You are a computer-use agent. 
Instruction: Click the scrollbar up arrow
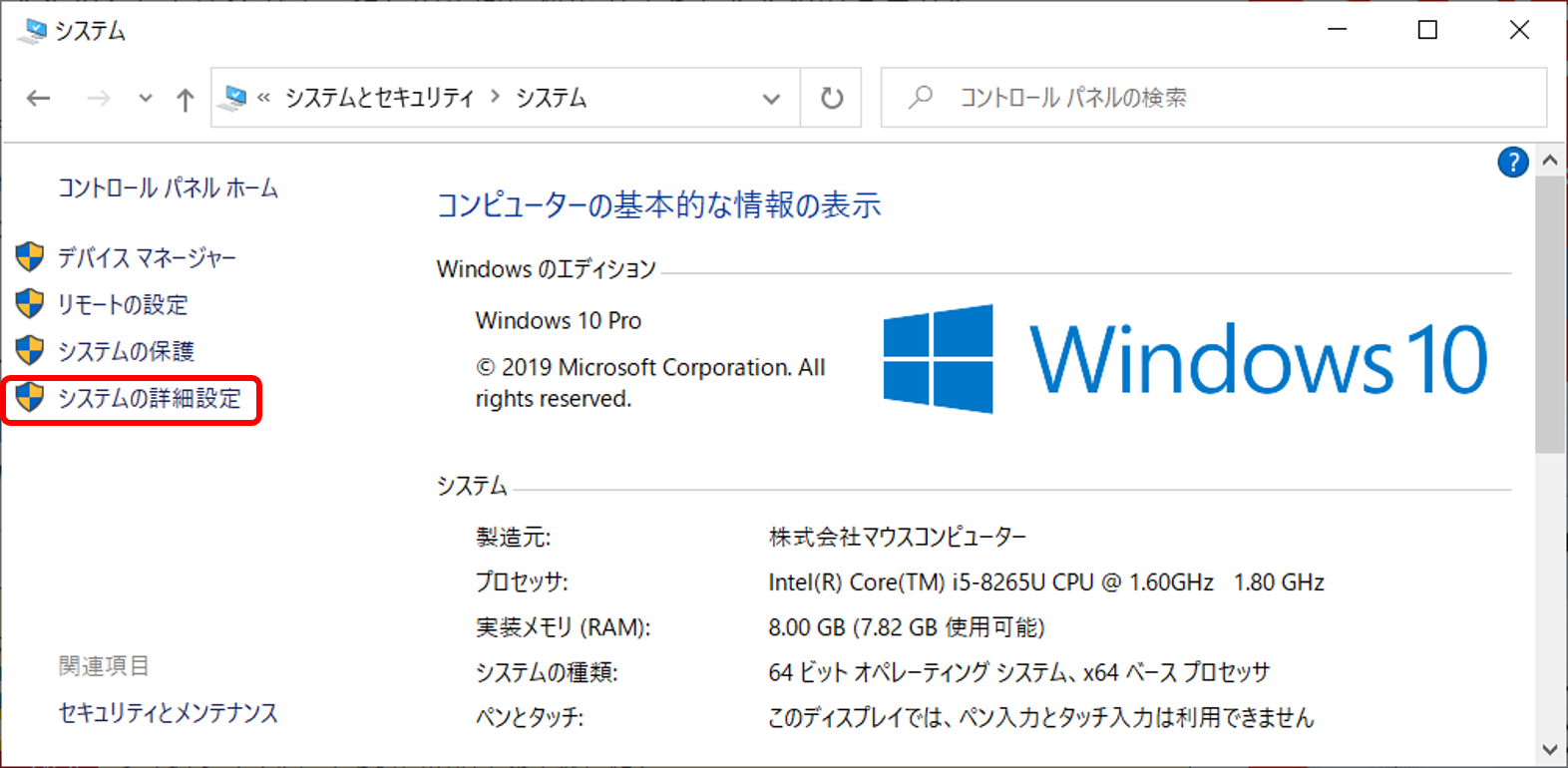1549,160
